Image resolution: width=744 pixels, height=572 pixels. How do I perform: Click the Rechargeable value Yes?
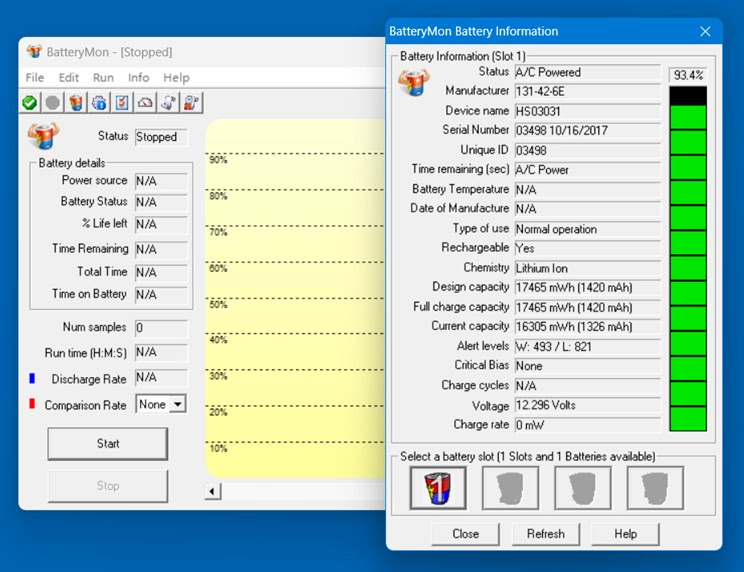click(x=587, y=248)
